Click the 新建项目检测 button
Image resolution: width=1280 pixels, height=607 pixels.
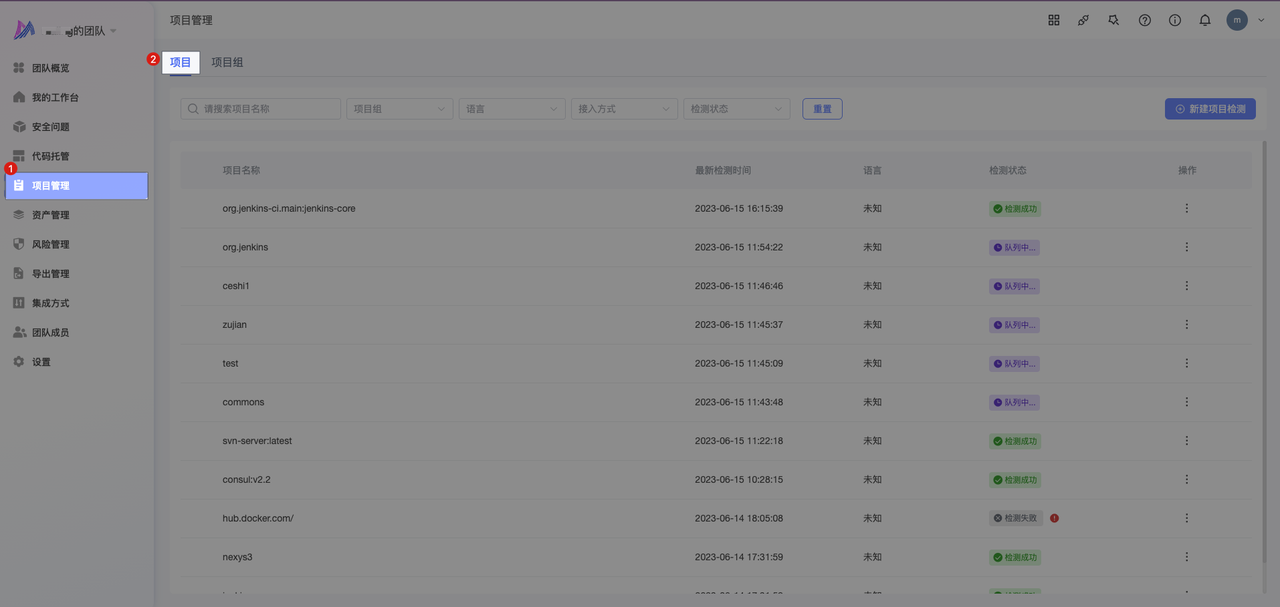tap(1210, 109)
